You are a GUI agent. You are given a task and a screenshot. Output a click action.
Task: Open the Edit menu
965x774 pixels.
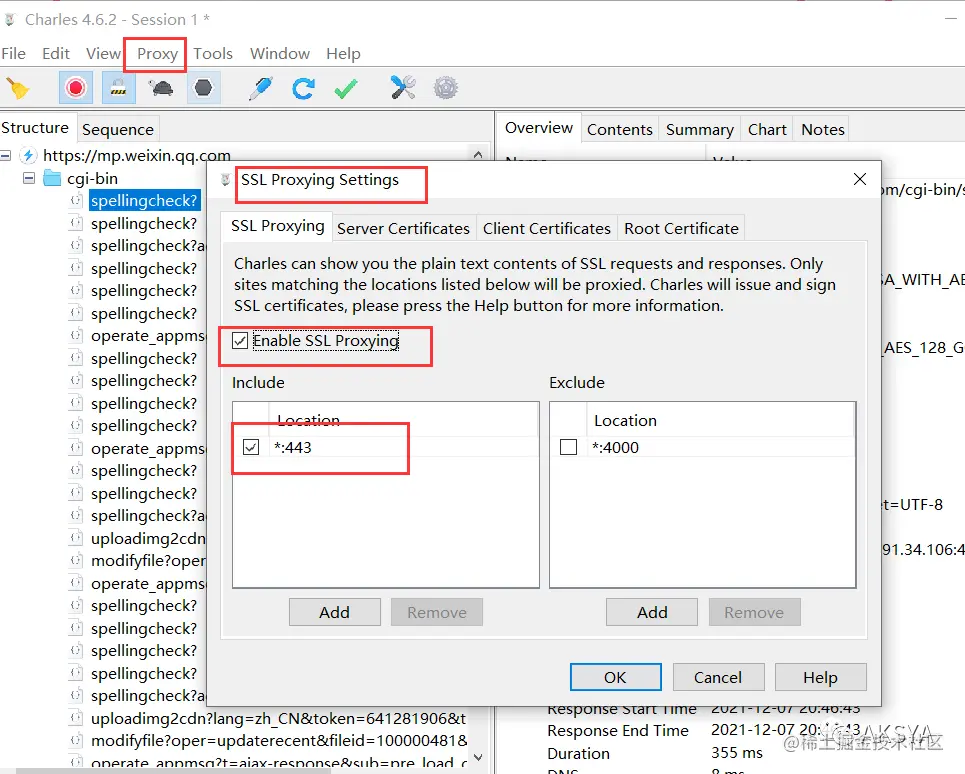[56, 54]
